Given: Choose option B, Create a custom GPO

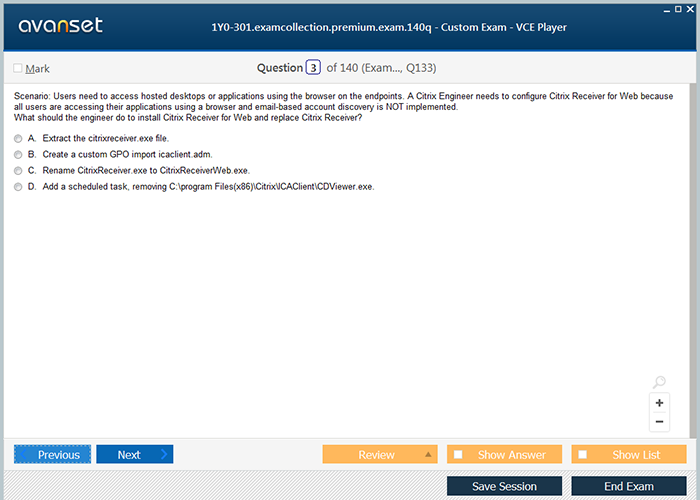Looking at the screenshot, I should (x=18, y=154).
